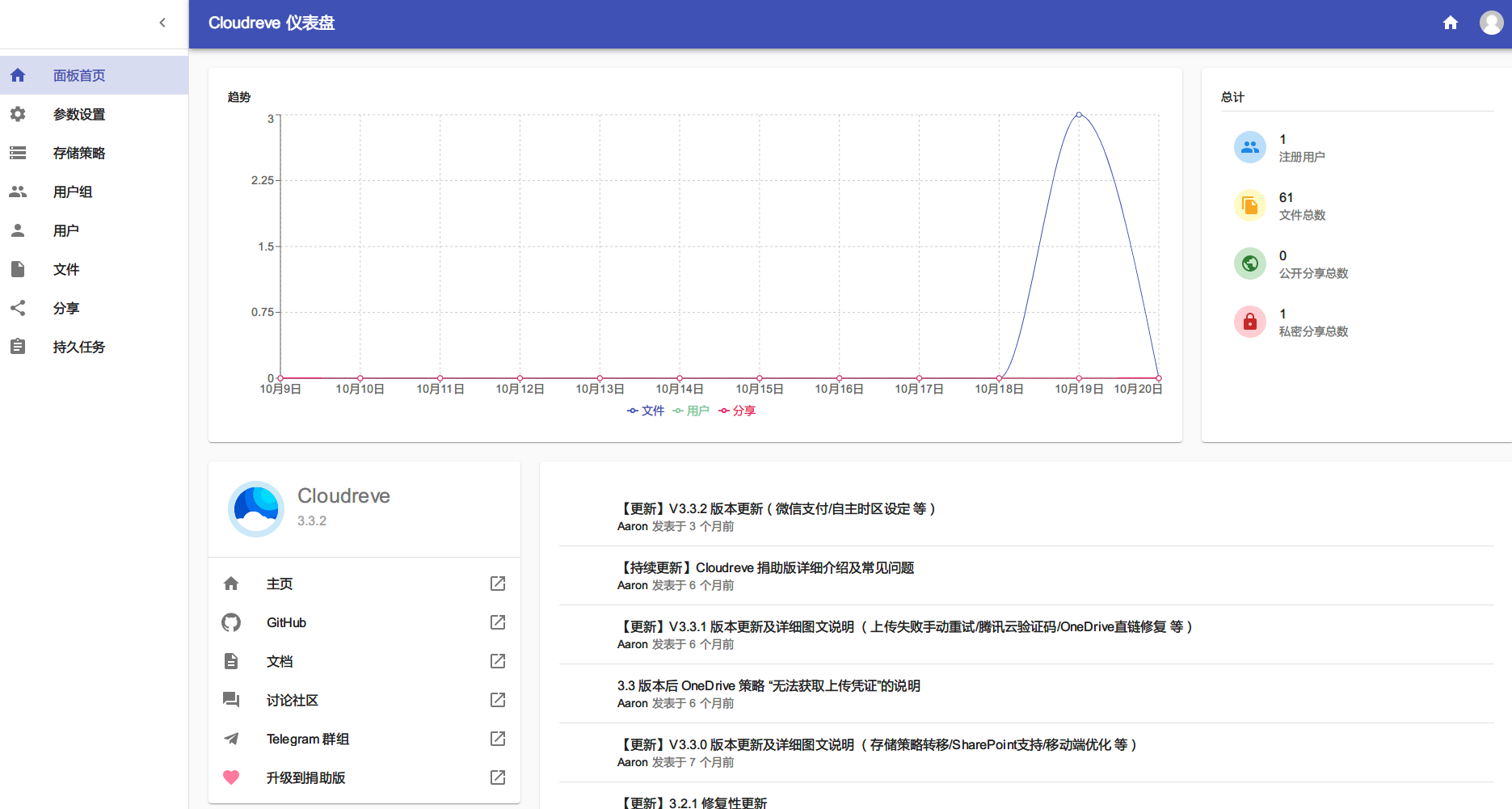
Task: Click the 私密分享总数 red lock icon
Action: pos(1250,322)
